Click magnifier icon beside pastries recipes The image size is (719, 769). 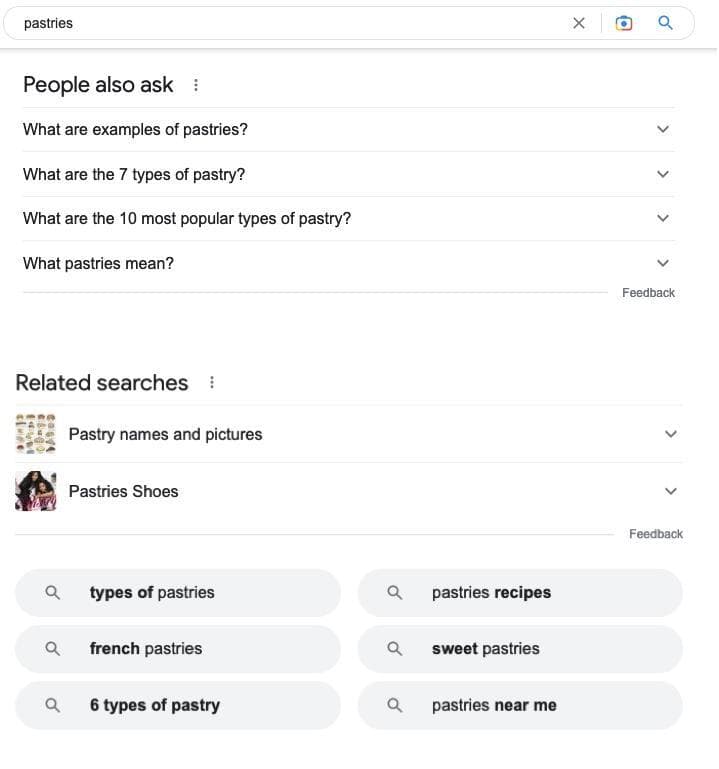pyautogui.click(x=395, y=593)
